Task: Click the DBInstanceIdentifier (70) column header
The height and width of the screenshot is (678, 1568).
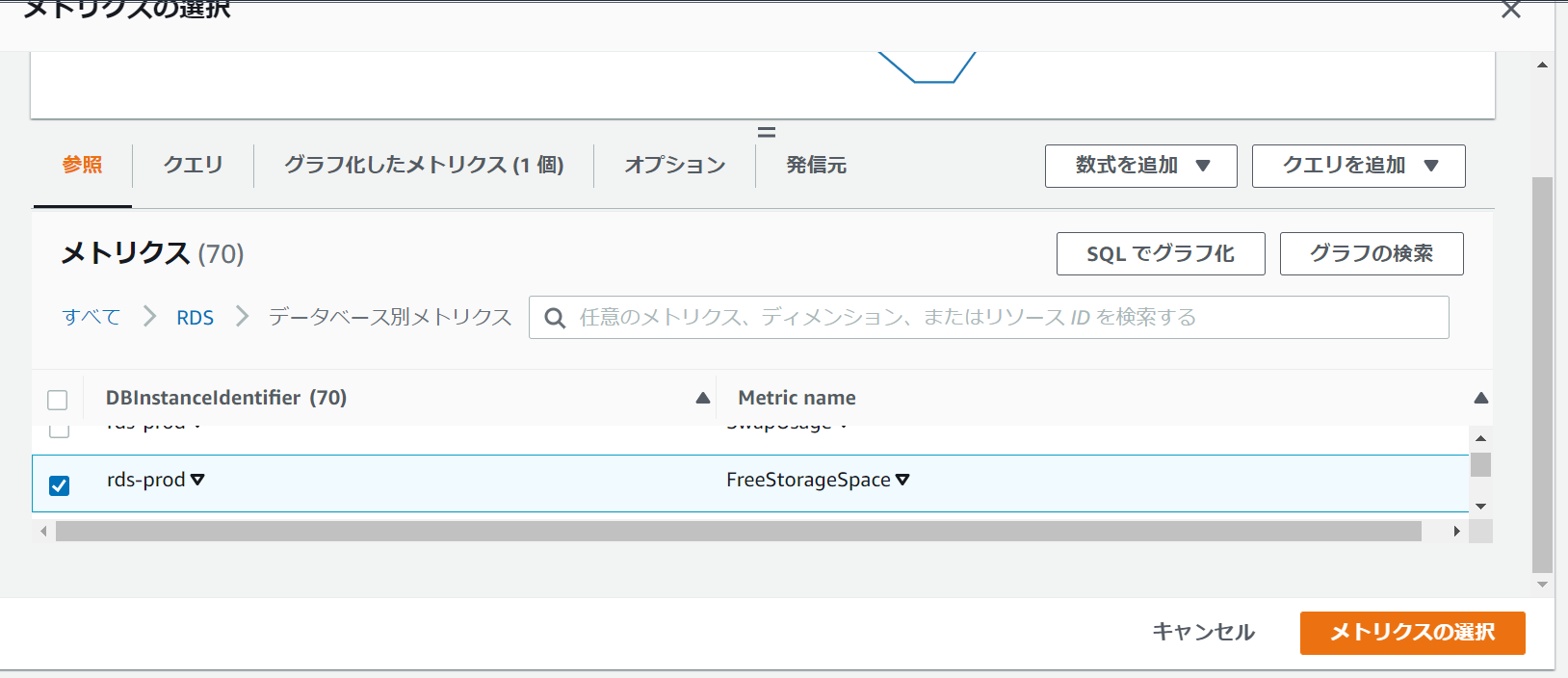Action: tap(226, 398)
